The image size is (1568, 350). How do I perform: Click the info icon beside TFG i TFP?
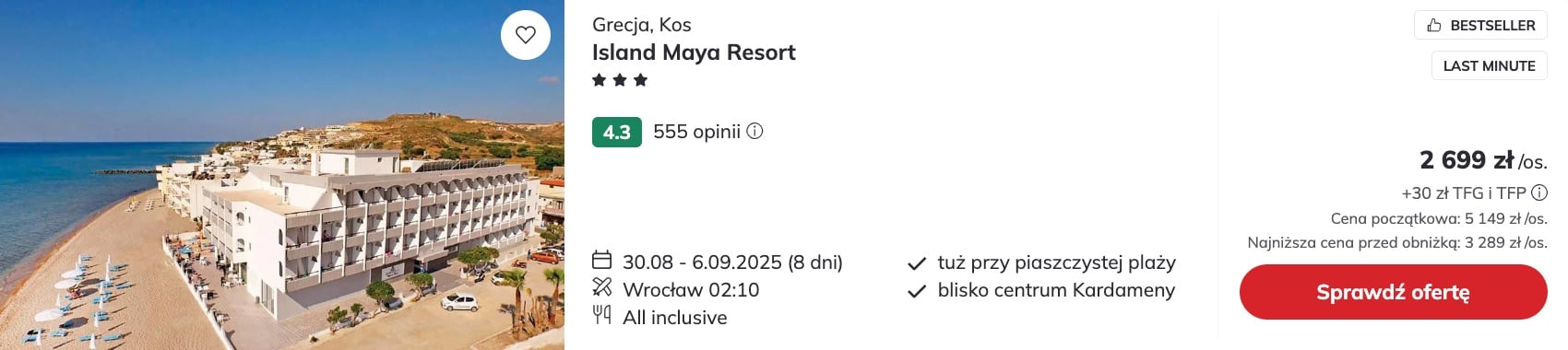coord(1539,192)
